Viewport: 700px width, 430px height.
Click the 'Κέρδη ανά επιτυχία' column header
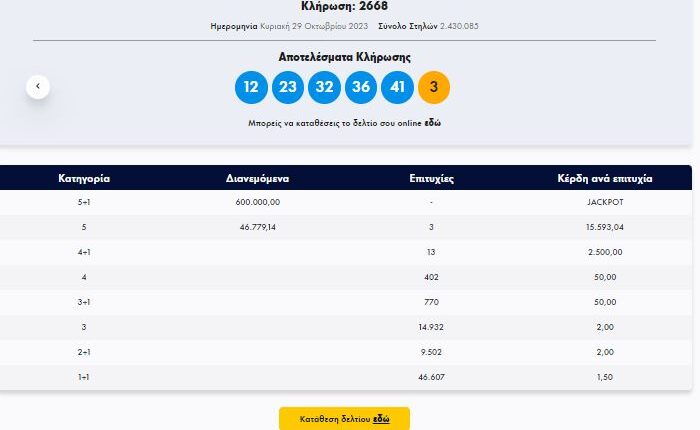click(x=605, y=178)
